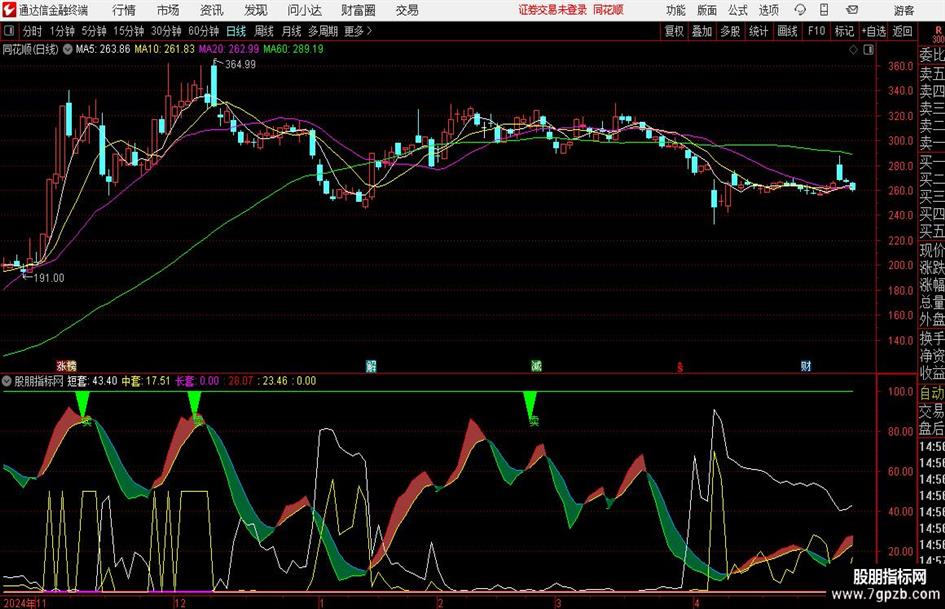
Task: Open the 选项 menu
Action: click(769, 10)
